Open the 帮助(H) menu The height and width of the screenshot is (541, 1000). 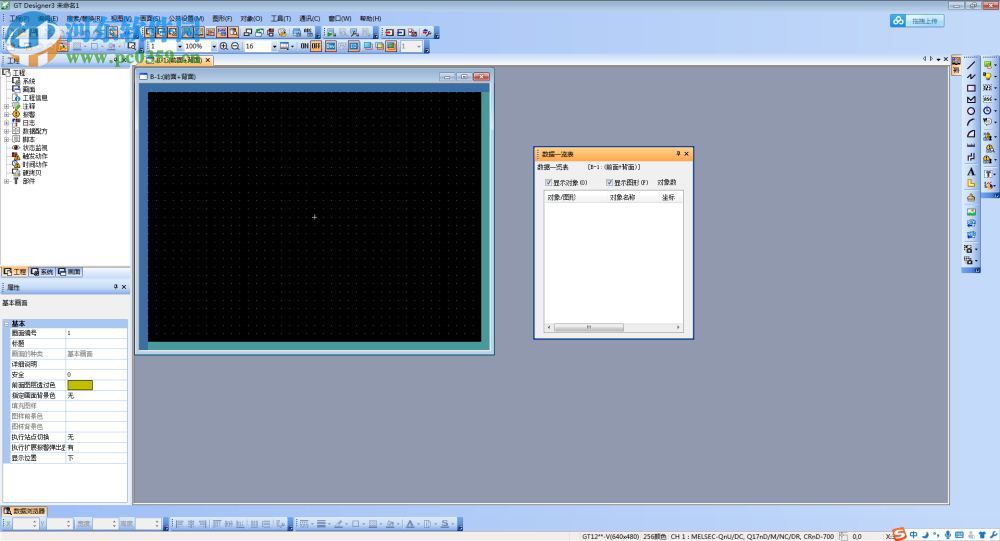tap(371, 19)
